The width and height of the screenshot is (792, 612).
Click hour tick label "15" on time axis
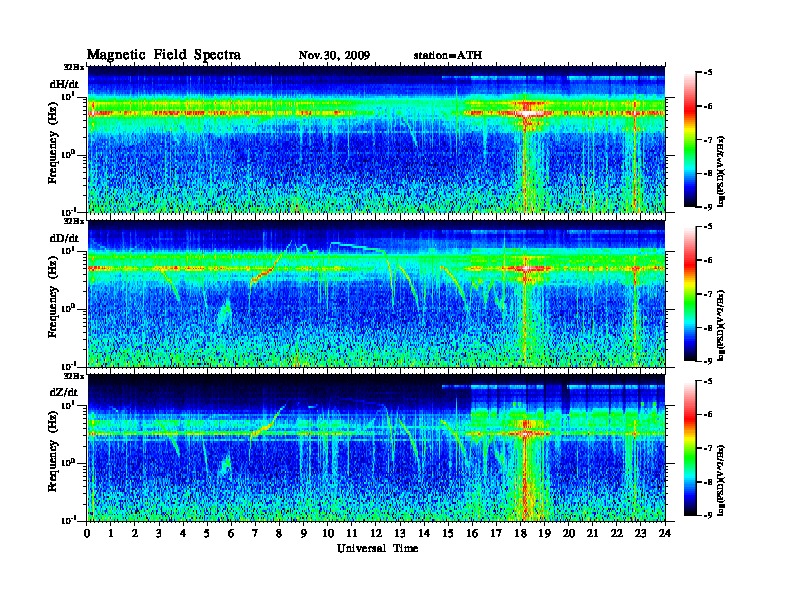click(x=448, y=534)
